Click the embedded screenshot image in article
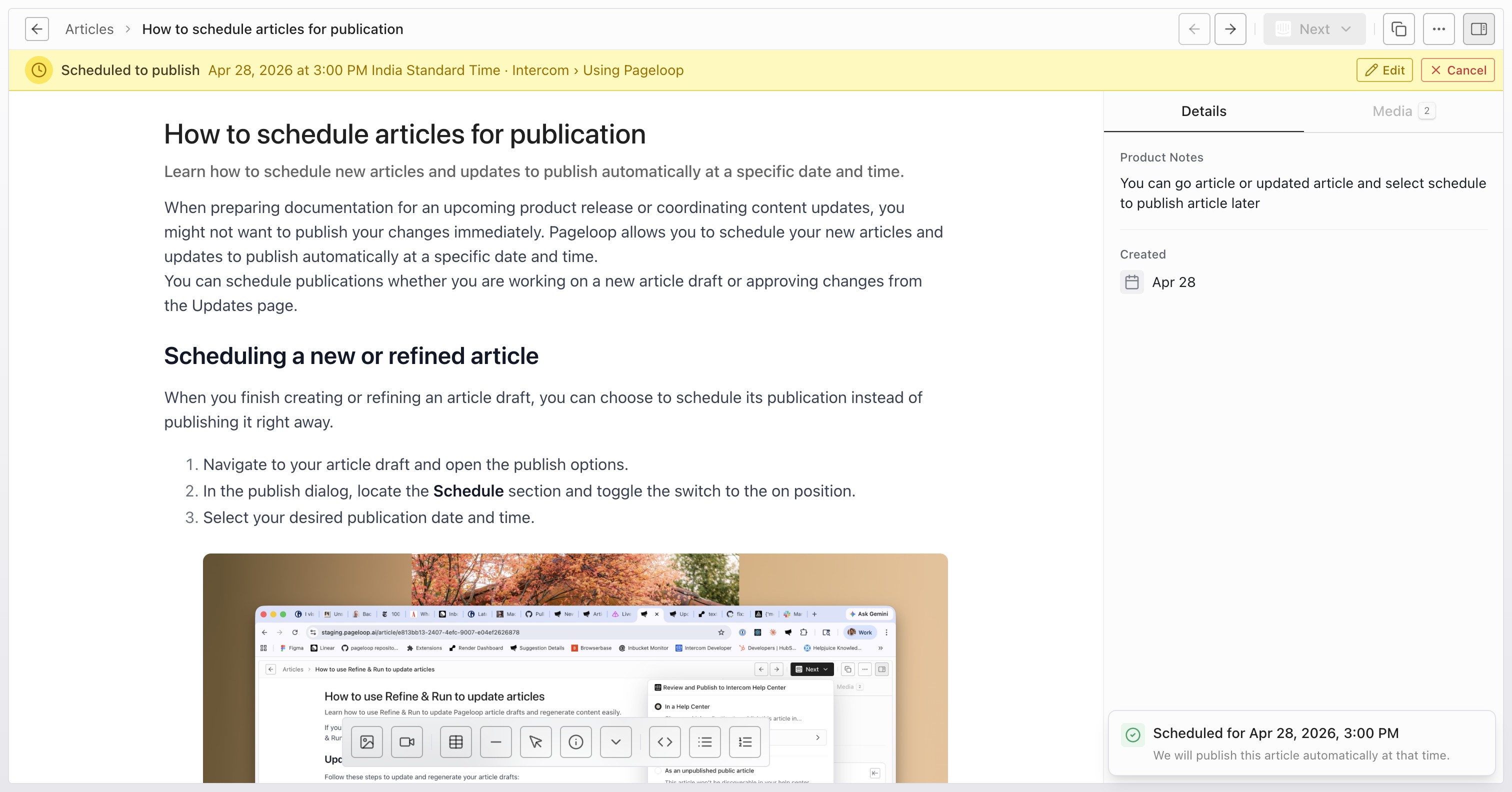This screenshot has height=792, width=1512. pyautogui.click(x=575, y=667)
